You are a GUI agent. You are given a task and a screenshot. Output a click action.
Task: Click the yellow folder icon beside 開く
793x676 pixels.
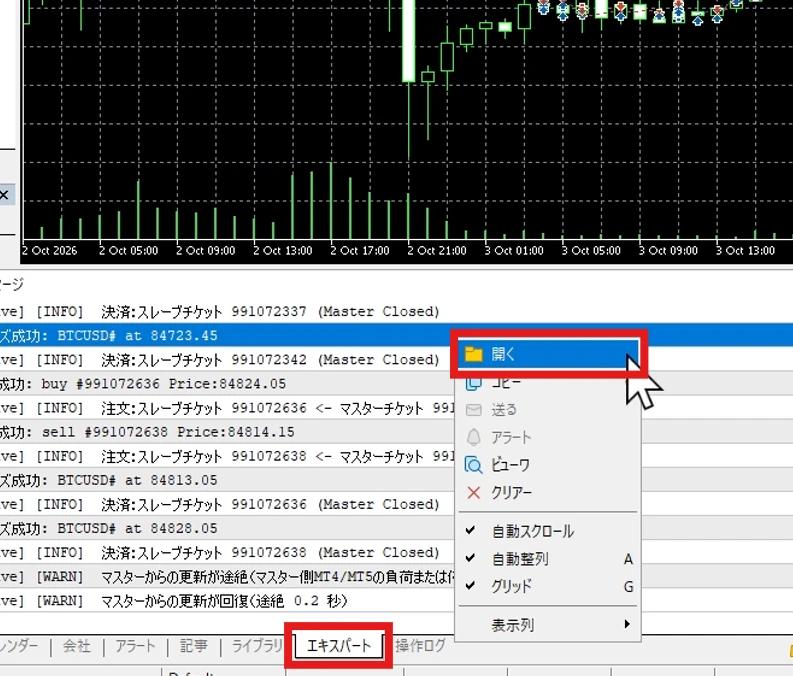474,354
